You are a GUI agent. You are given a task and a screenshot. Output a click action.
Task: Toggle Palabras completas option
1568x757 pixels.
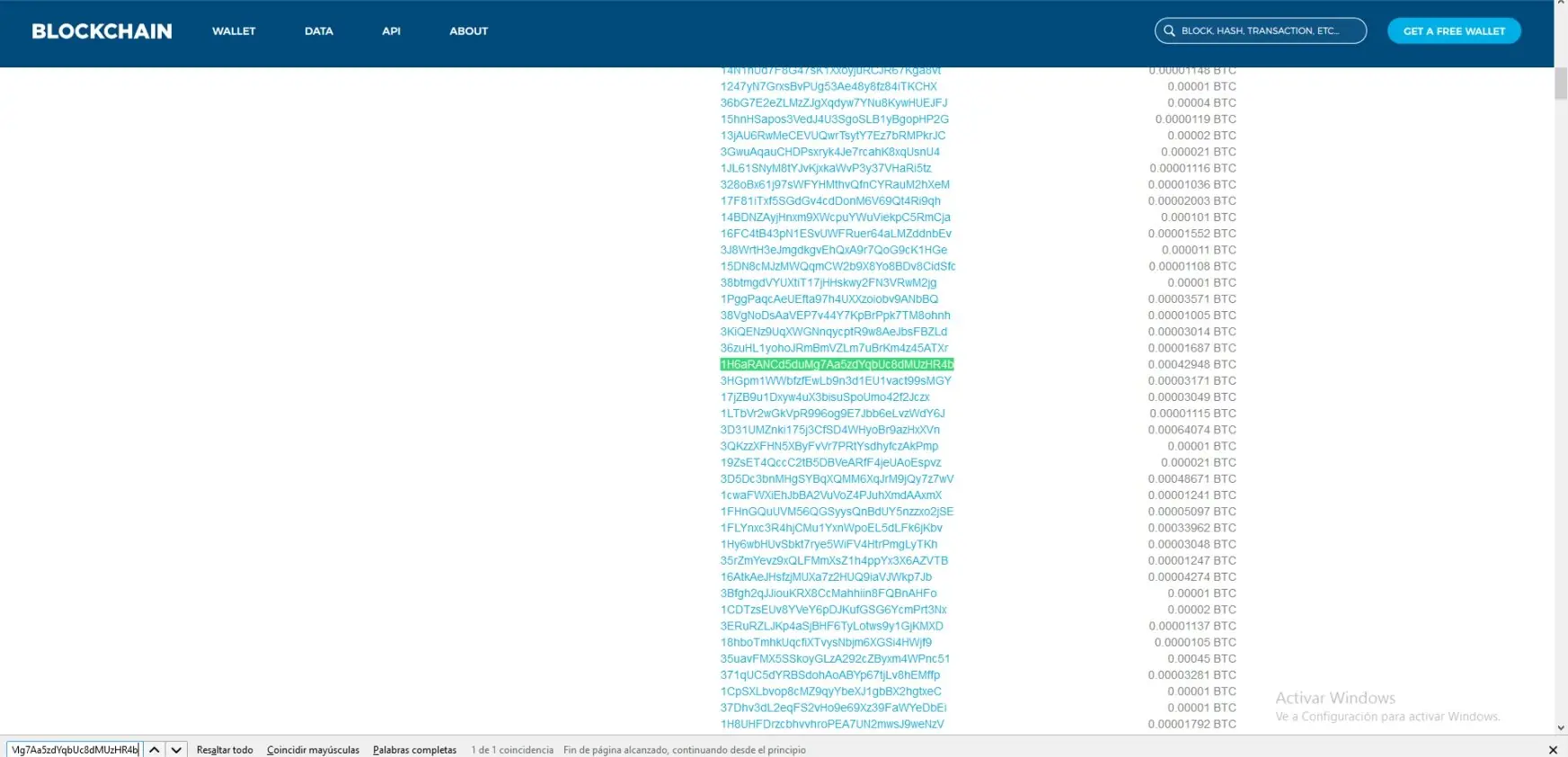tap(414, 750)
